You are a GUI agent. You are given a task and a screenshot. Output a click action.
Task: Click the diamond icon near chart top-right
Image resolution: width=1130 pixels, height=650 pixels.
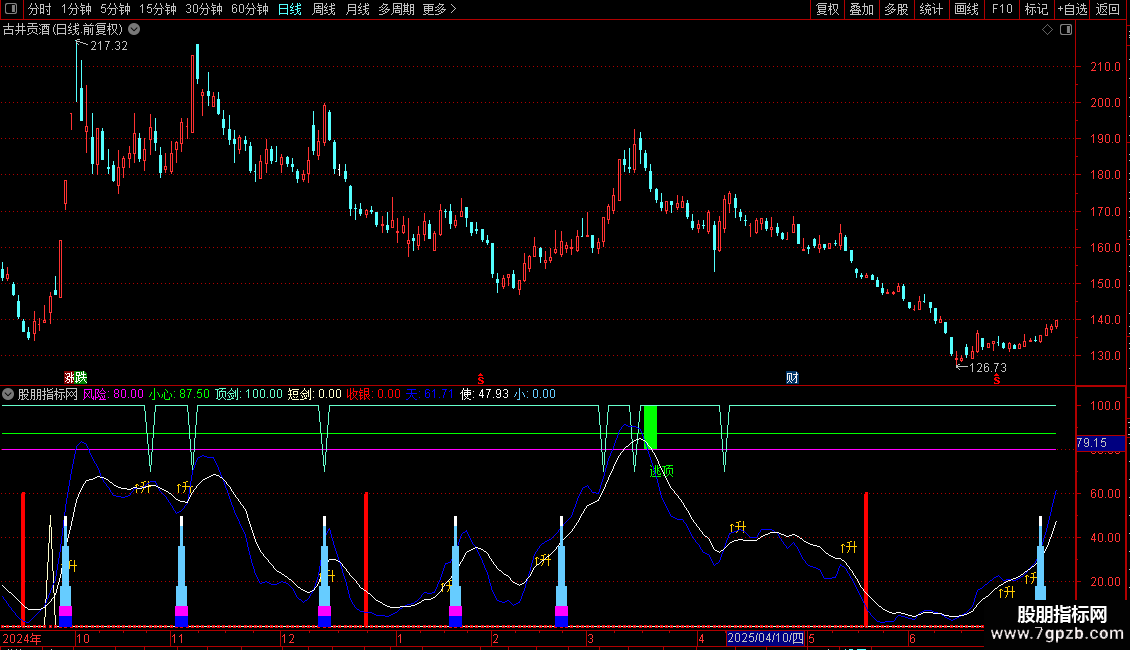pos(1047,30)
